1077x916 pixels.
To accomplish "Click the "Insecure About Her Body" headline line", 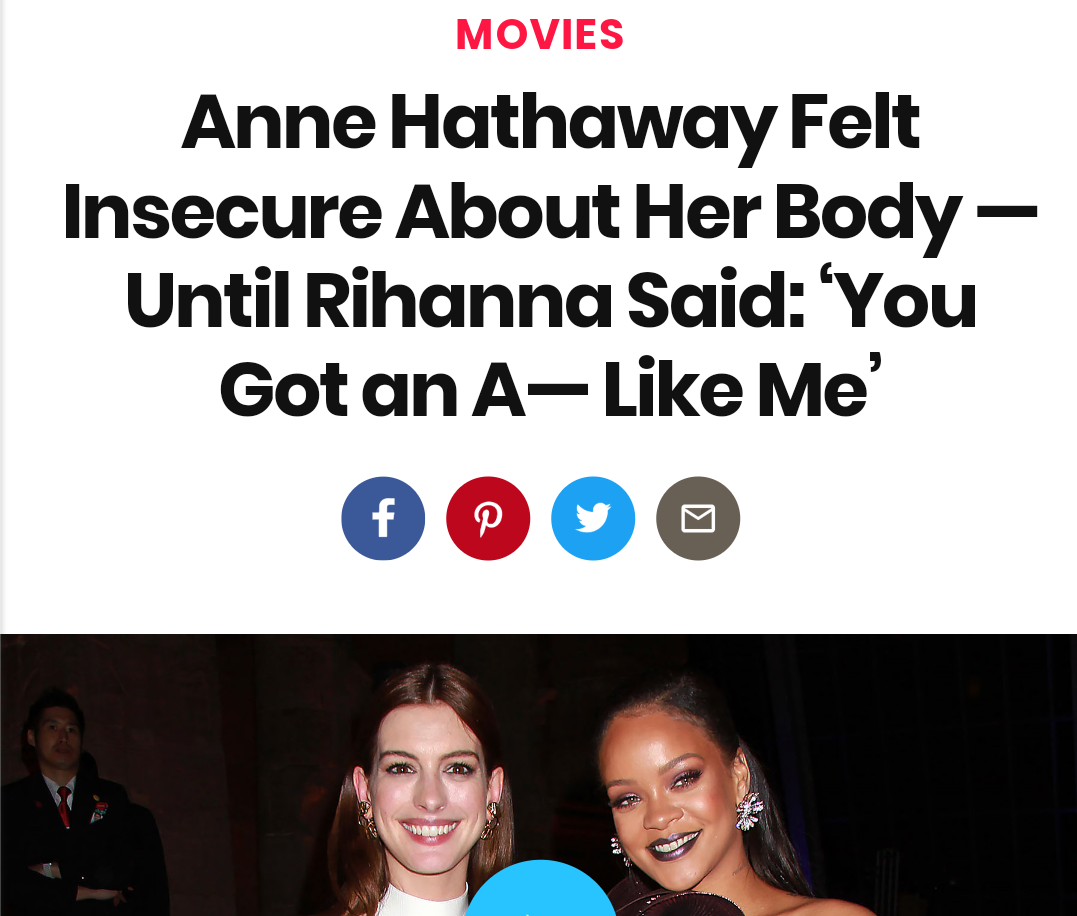I will coord(549,214).
